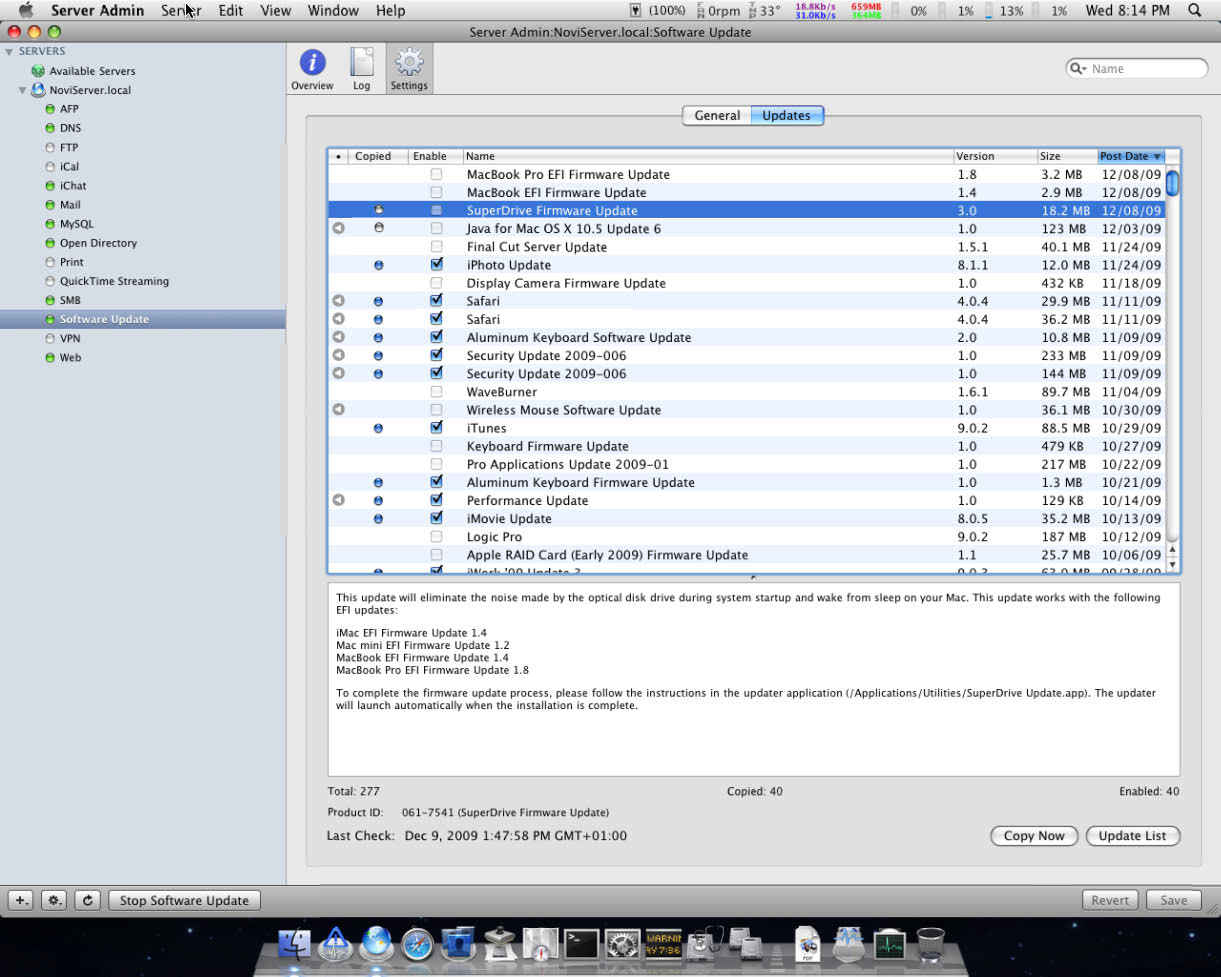
Task: Launch Finder from the Dock
Action: coord(294,943)
